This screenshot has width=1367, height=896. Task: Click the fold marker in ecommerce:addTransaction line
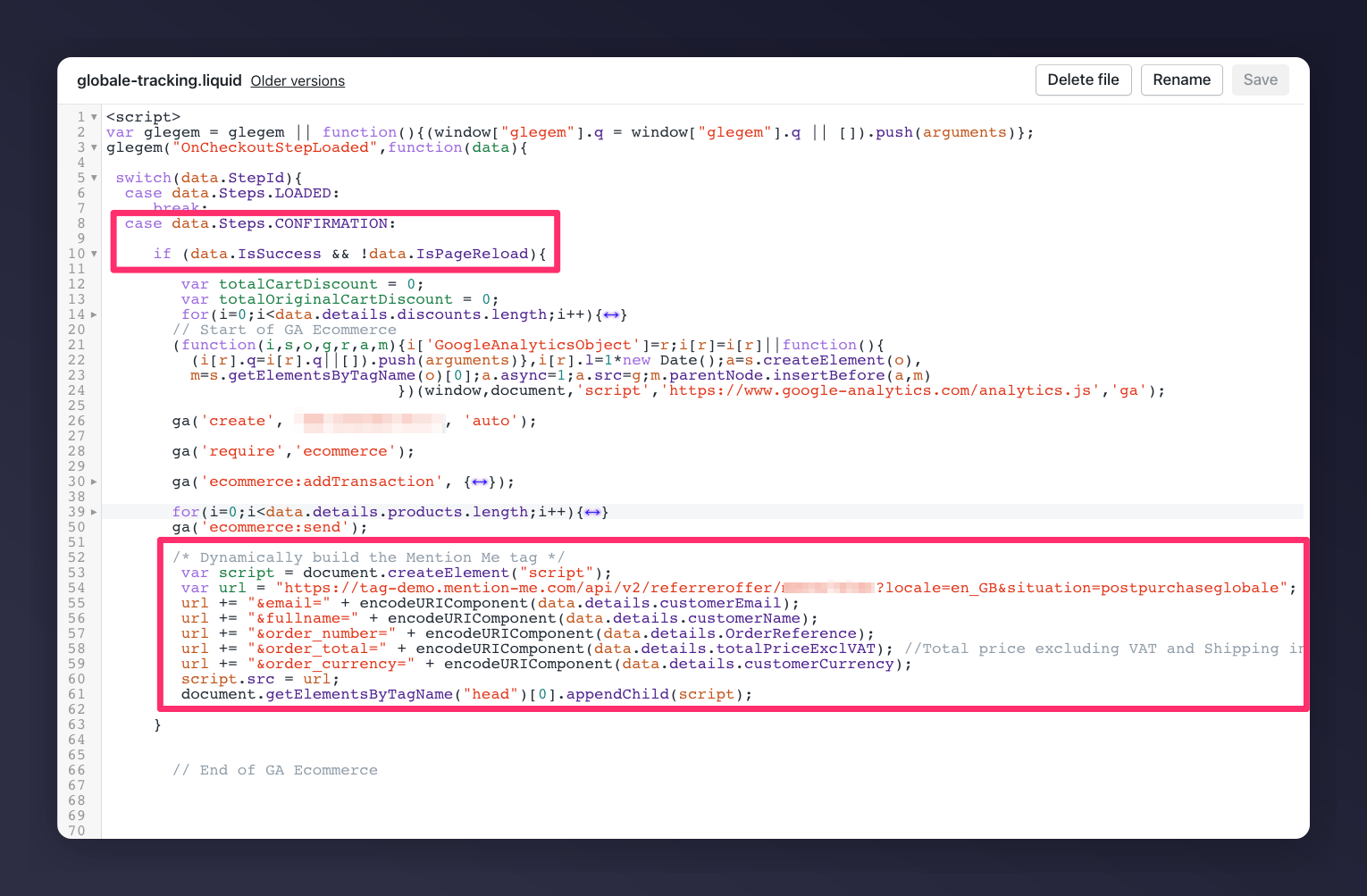[x=480, y=481]
